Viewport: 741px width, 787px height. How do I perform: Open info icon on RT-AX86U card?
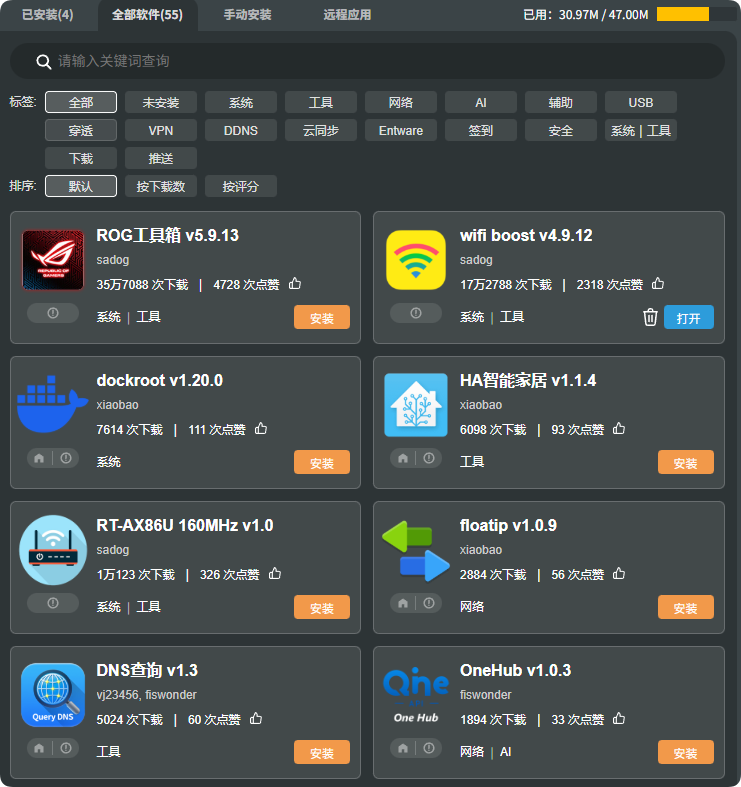coord(53,603)
